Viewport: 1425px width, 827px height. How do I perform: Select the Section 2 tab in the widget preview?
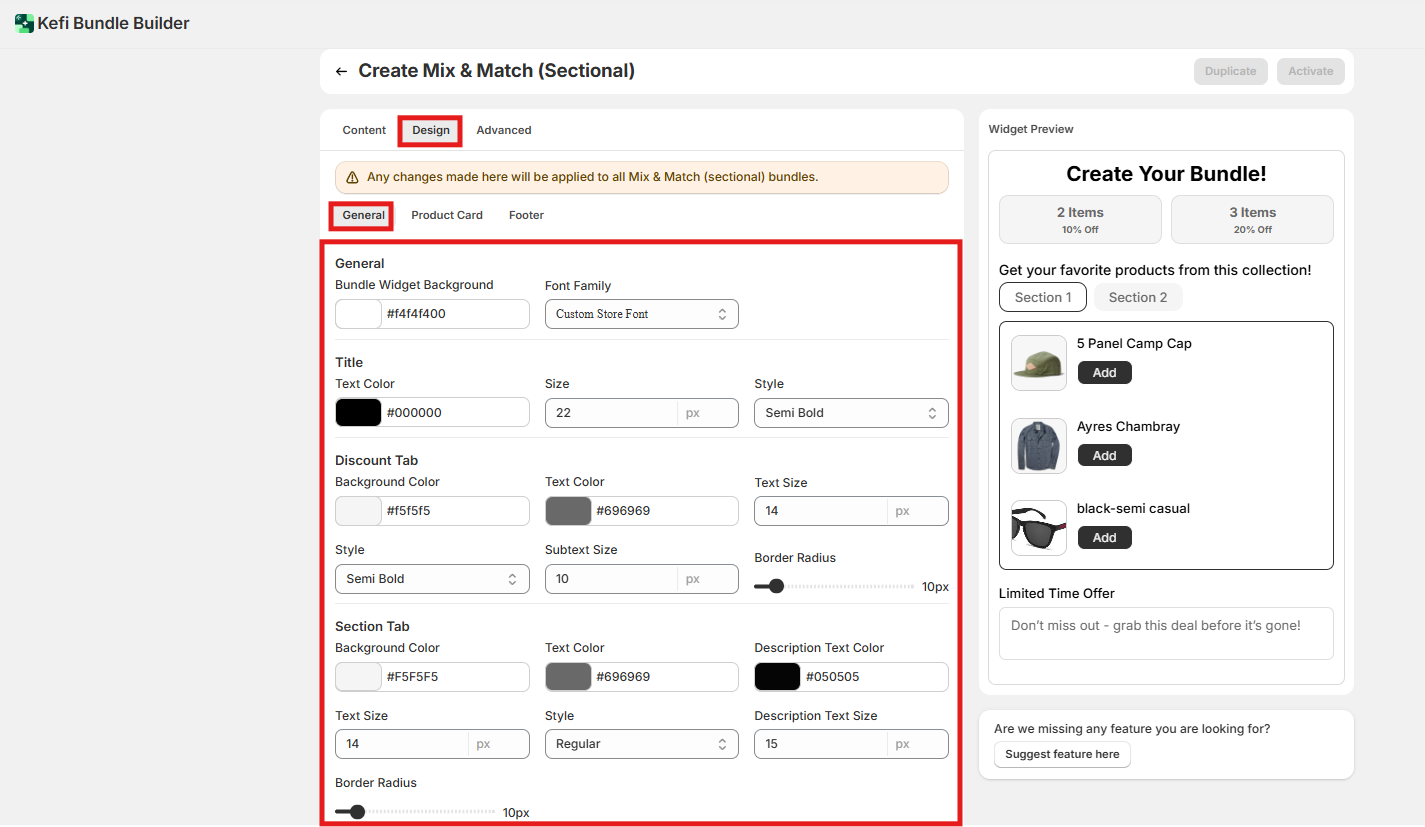tap(1137, 297)
